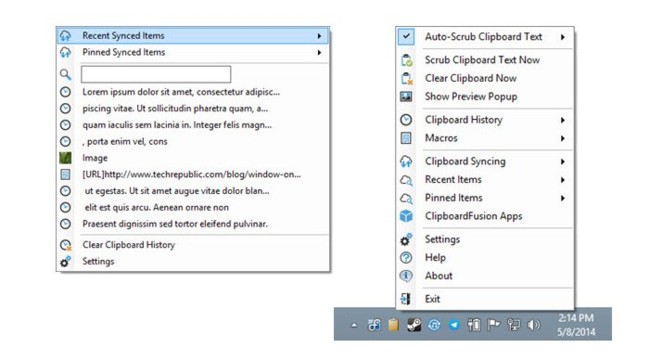Click the magnifier search icon in history menu
Viewport: 650px width, 361px height.
[x=65, y=74]
